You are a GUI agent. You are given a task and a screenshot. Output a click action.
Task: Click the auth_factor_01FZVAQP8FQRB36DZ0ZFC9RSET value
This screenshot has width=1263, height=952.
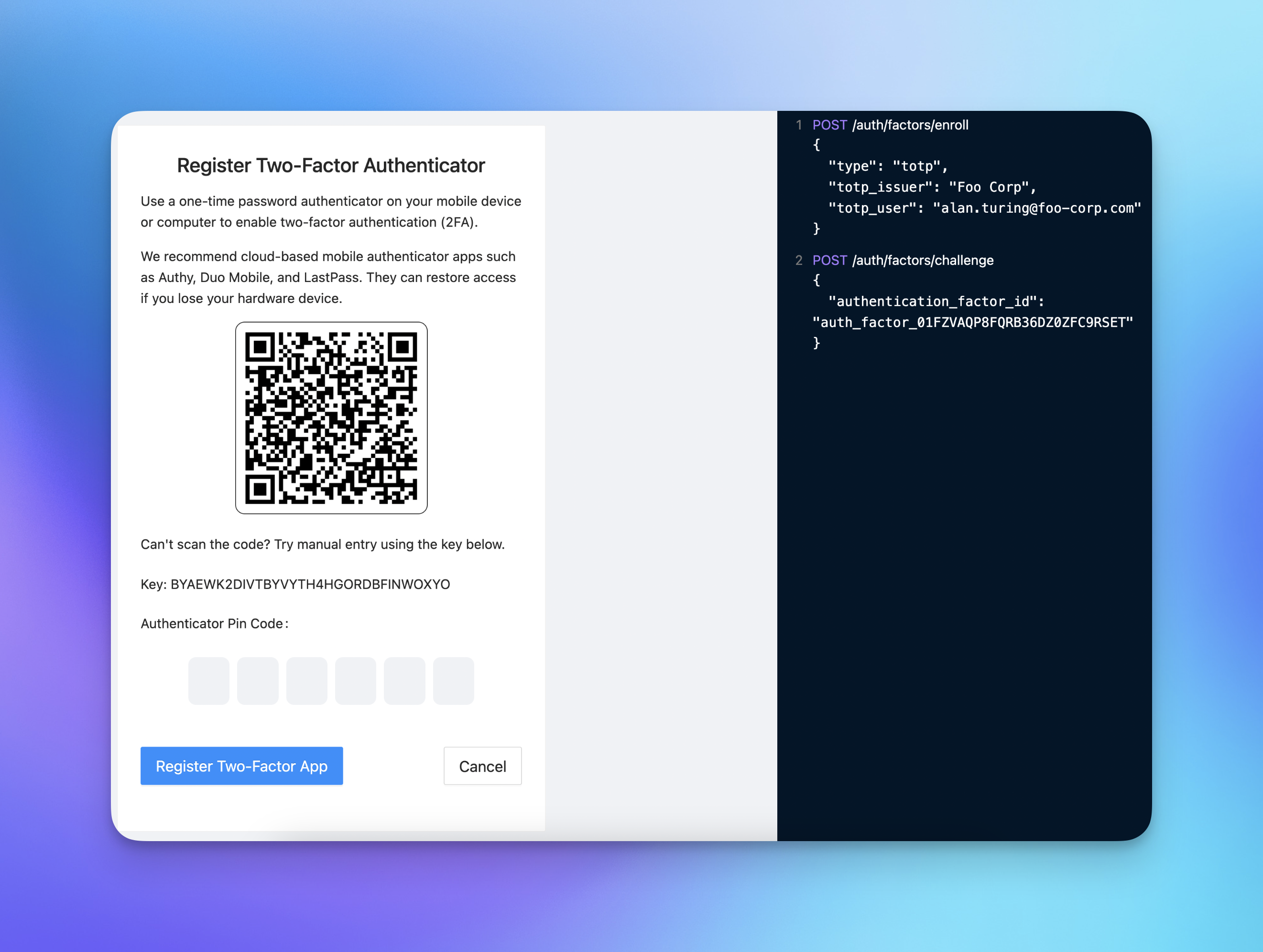pyautogui.click(x=972, y=323)
